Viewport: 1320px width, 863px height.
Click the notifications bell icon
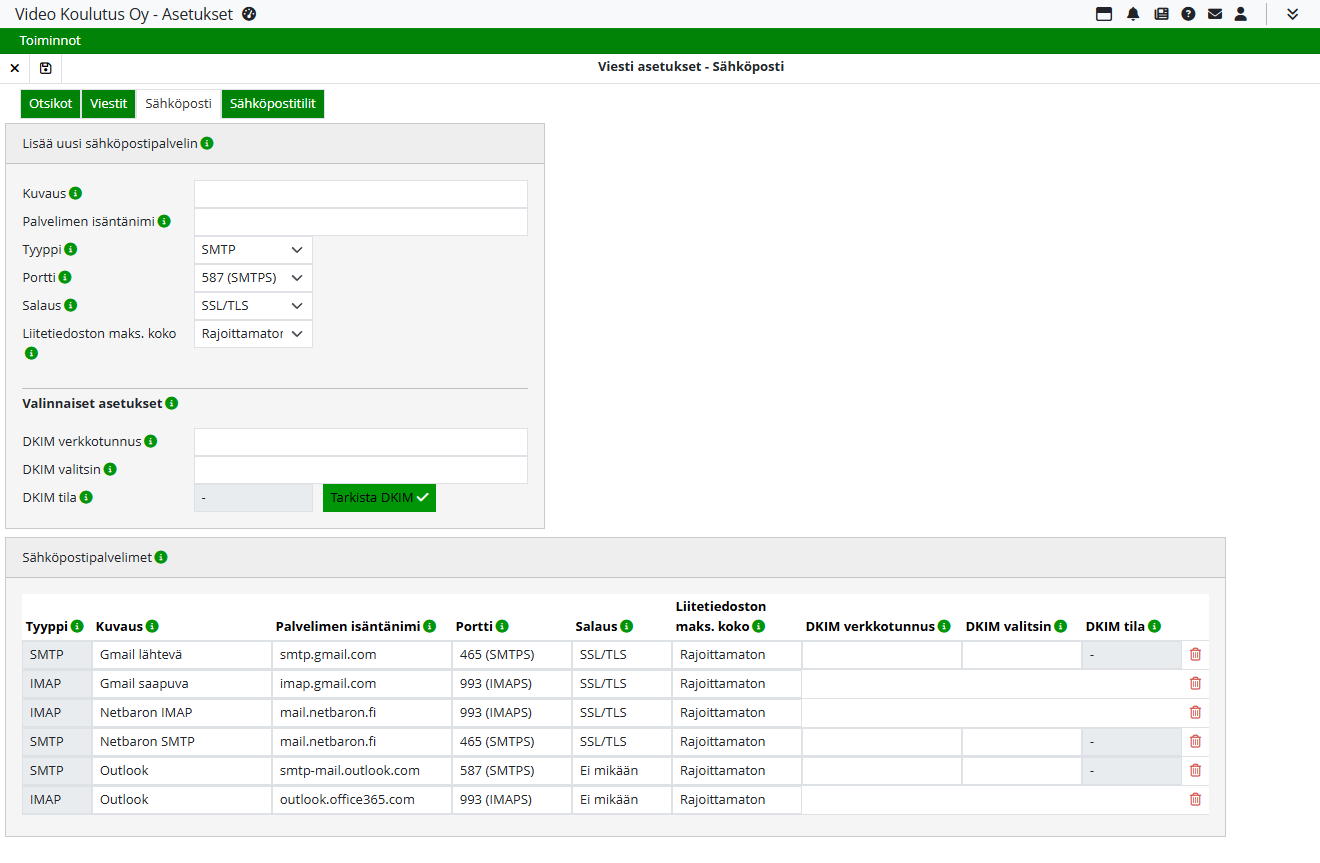(x=1133, y=14)
